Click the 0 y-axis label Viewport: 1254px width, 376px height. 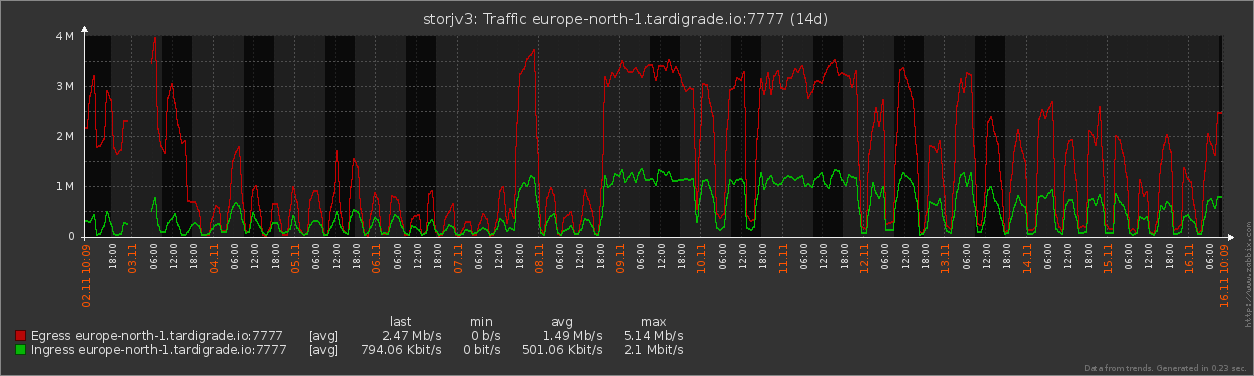(71, 237)
